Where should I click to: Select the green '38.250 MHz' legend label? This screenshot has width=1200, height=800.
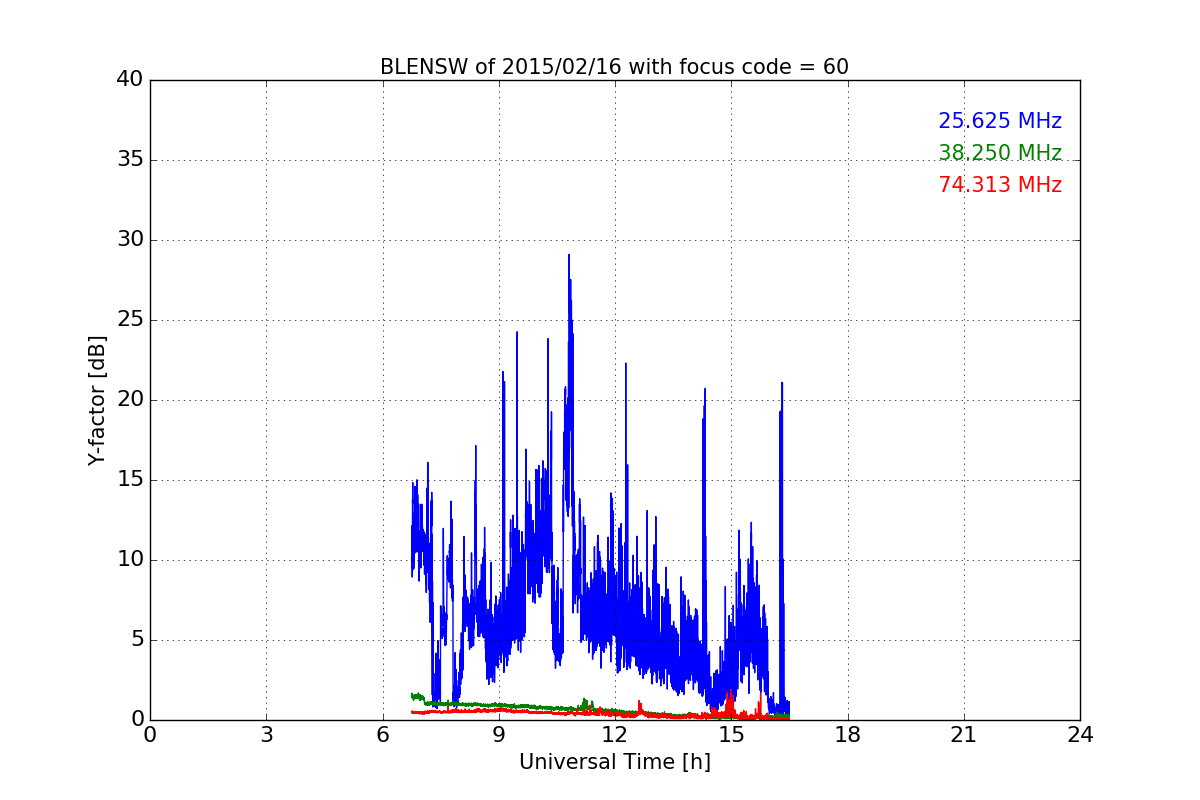1000,153
